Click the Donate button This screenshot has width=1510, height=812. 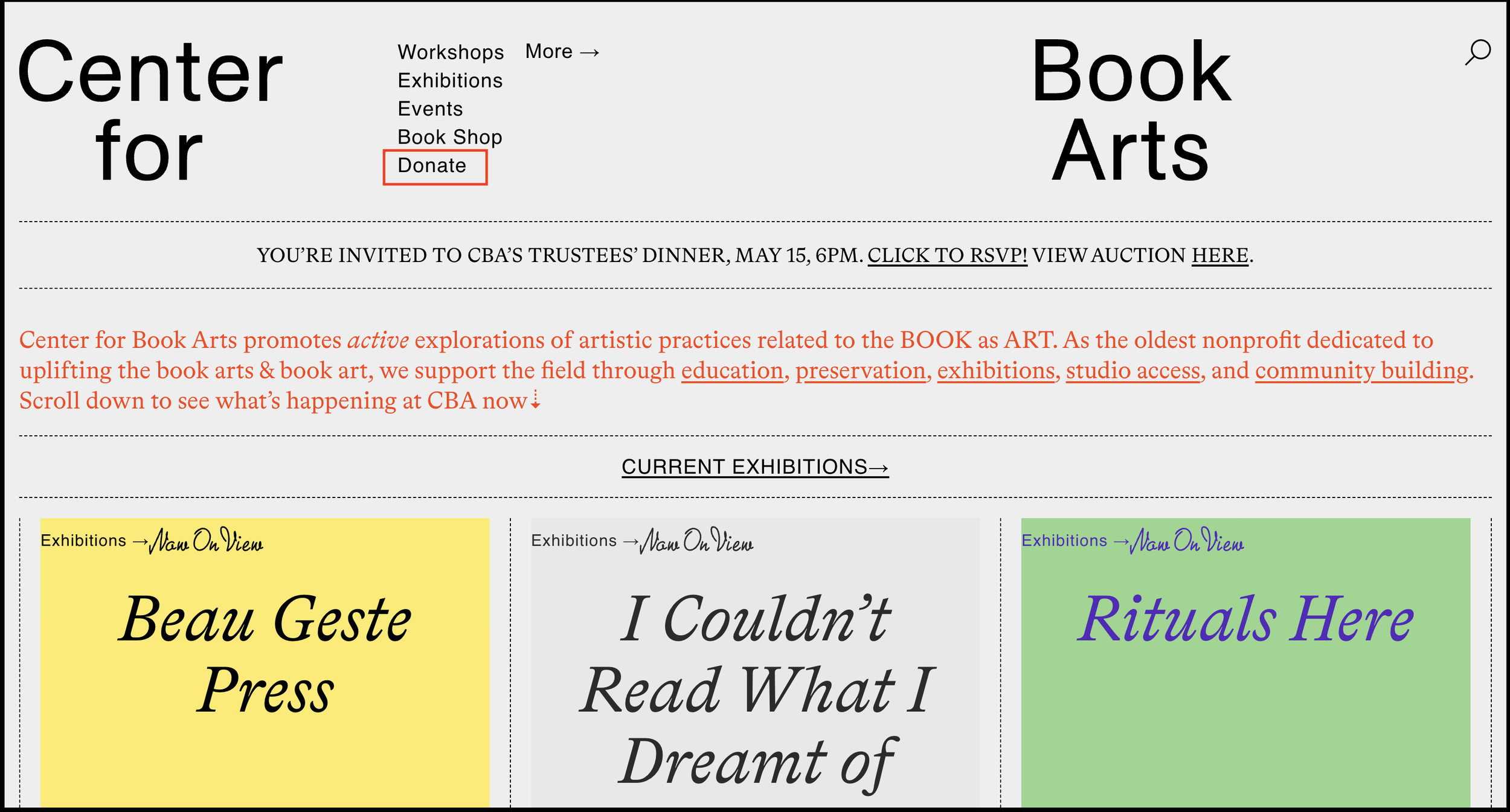[432, 166]
